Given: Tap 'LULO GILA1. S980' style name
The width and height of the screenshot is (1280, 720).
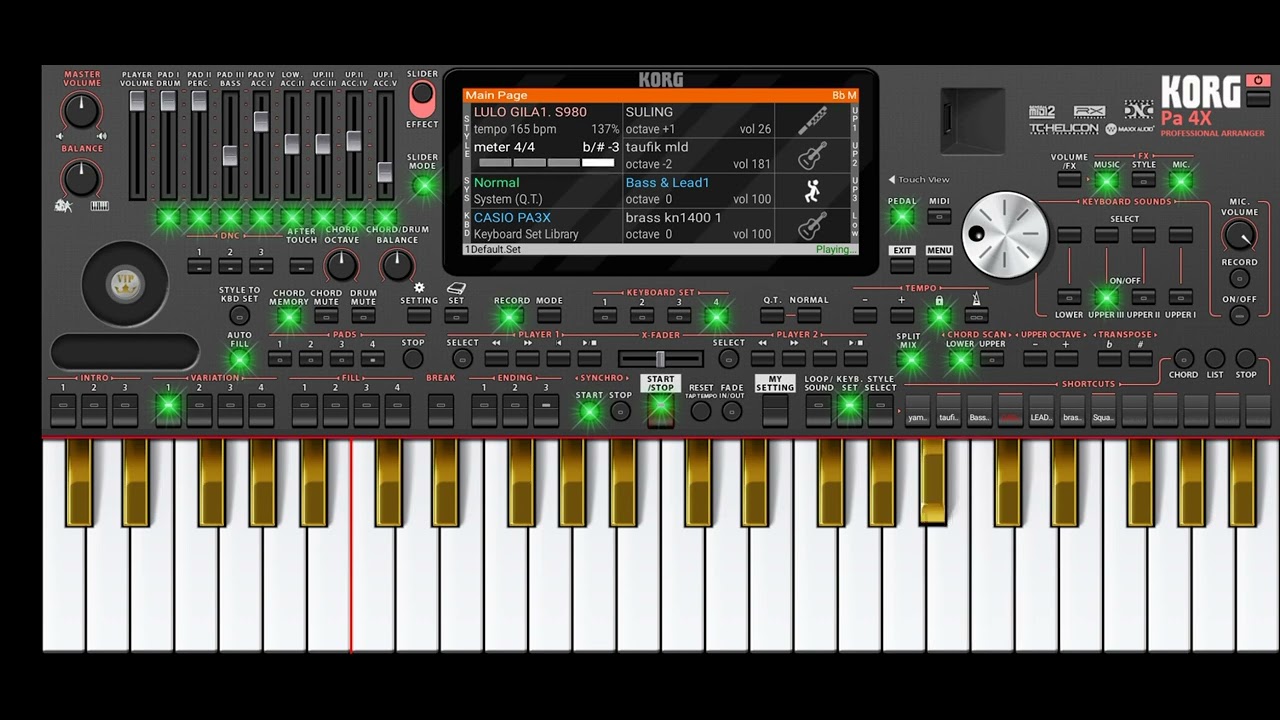Looking at the screenshot, I should pyautogui.click(x=530, y=112).
